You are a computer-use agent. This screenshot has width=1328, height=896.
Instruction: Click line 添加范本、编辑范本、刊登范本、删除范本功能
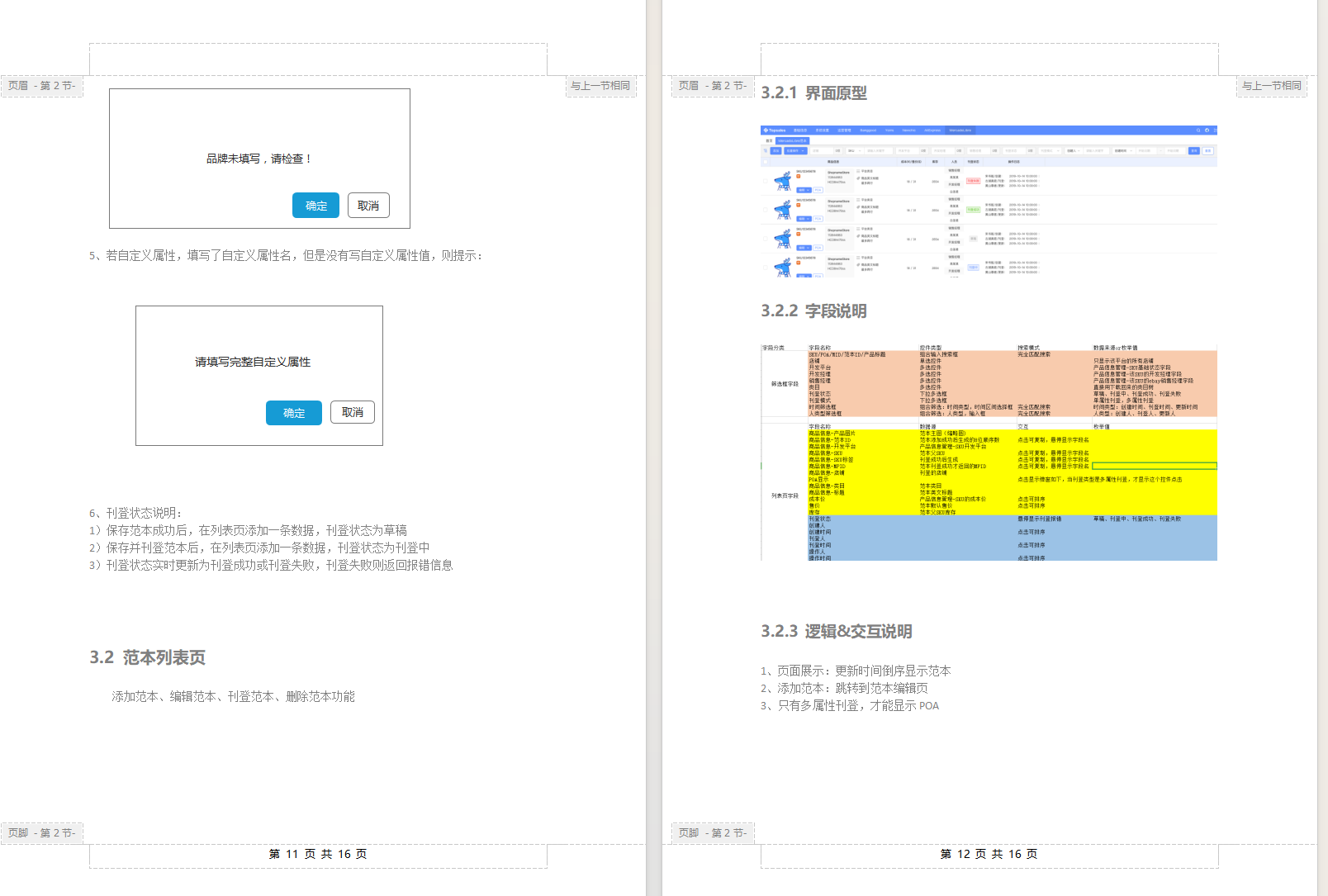234,697
